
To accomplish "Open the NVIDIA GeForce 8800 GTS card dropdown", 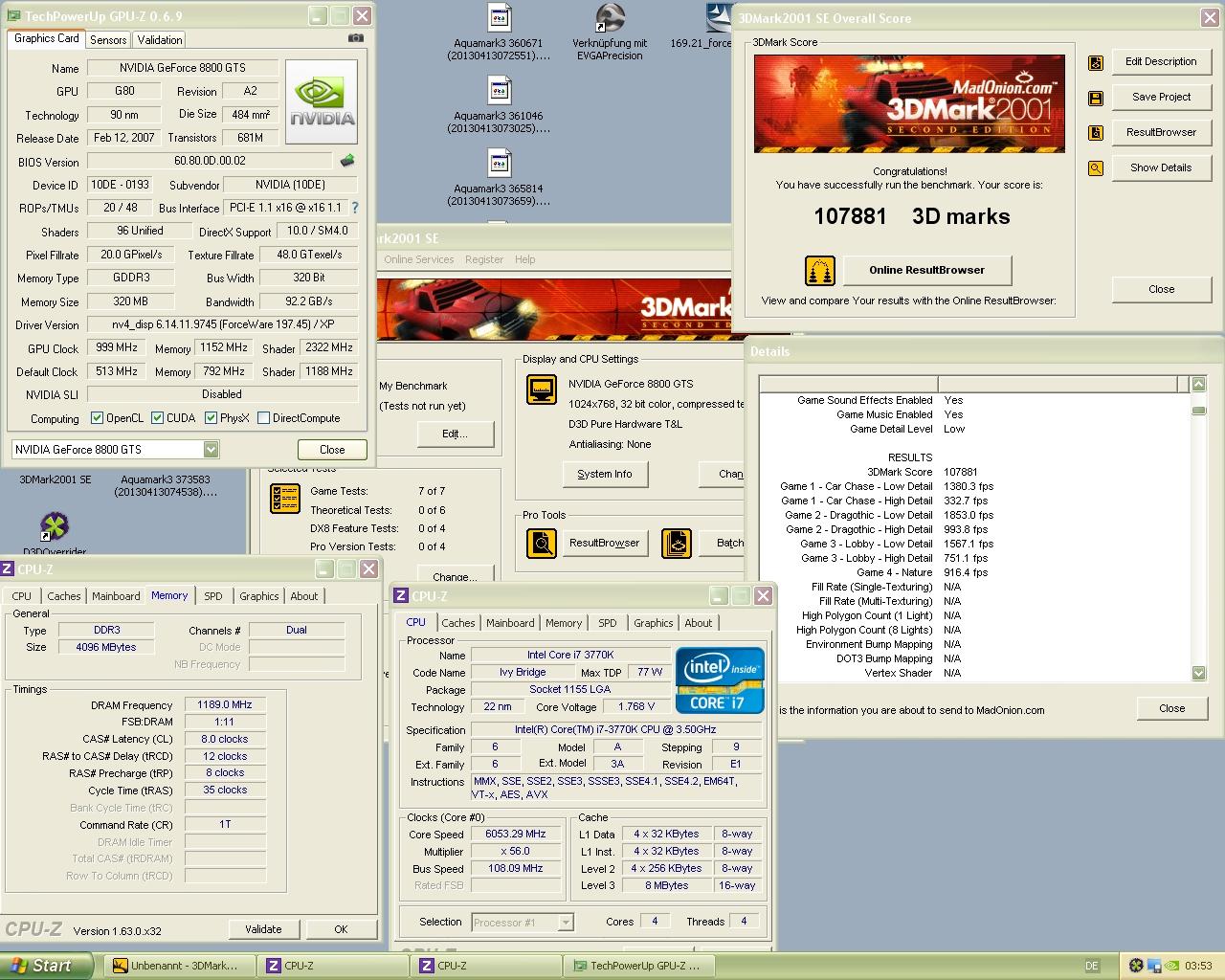I will click(x=211, y=450).
